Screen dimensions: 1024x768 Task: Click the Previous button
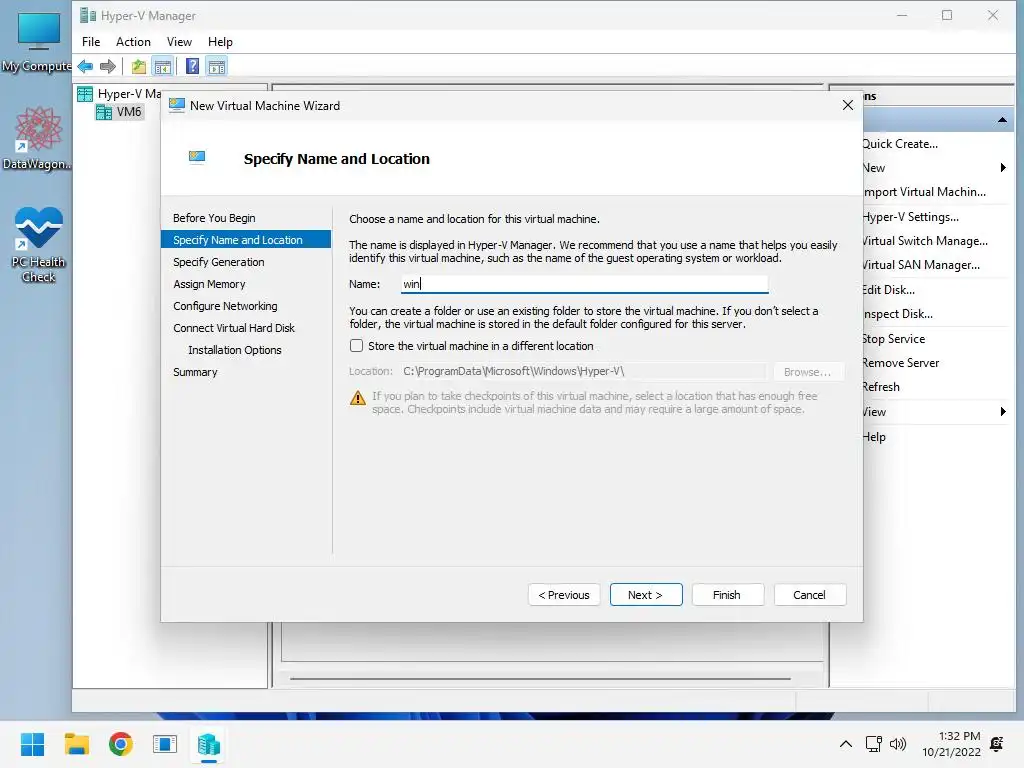(x=564, y=595)
